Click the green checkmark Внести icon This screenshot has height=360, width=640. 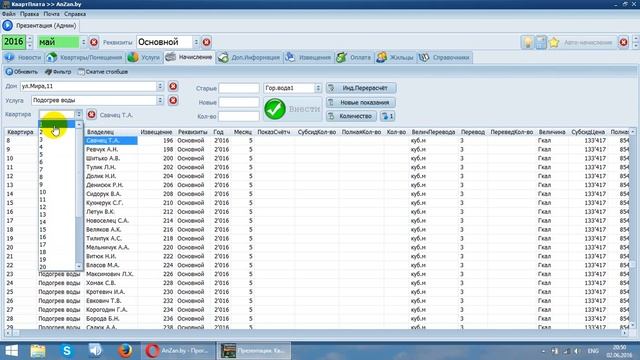click(275, 109)
